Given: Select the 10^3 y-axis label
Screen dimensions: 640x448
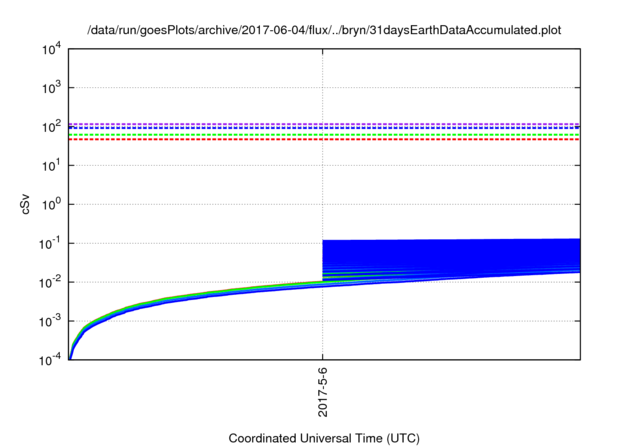Looking at the screenshot, I should click(x=51, y=88).
